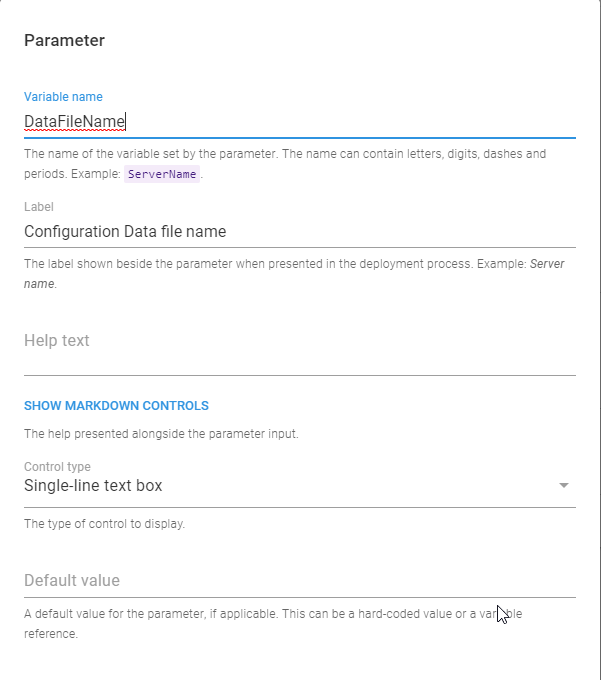Screen dimensions: 601x680
Task: Click the blue Variable name caption
Action: pos(63,97)
